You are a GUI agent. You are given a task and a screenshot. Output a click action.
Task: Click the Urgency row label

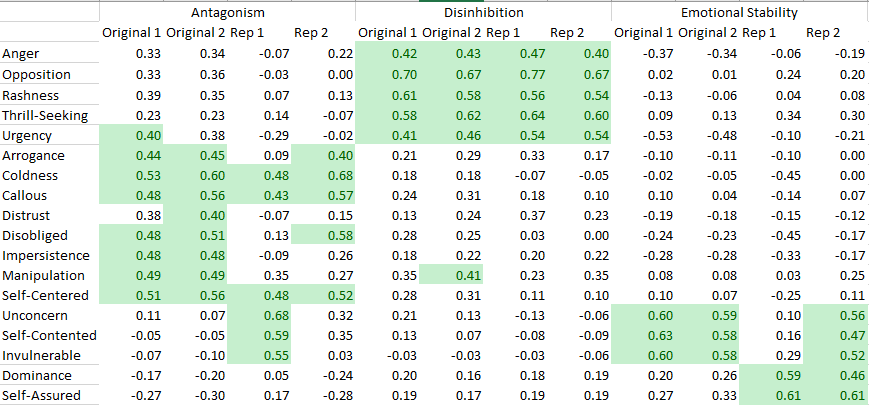pos(28,136)
